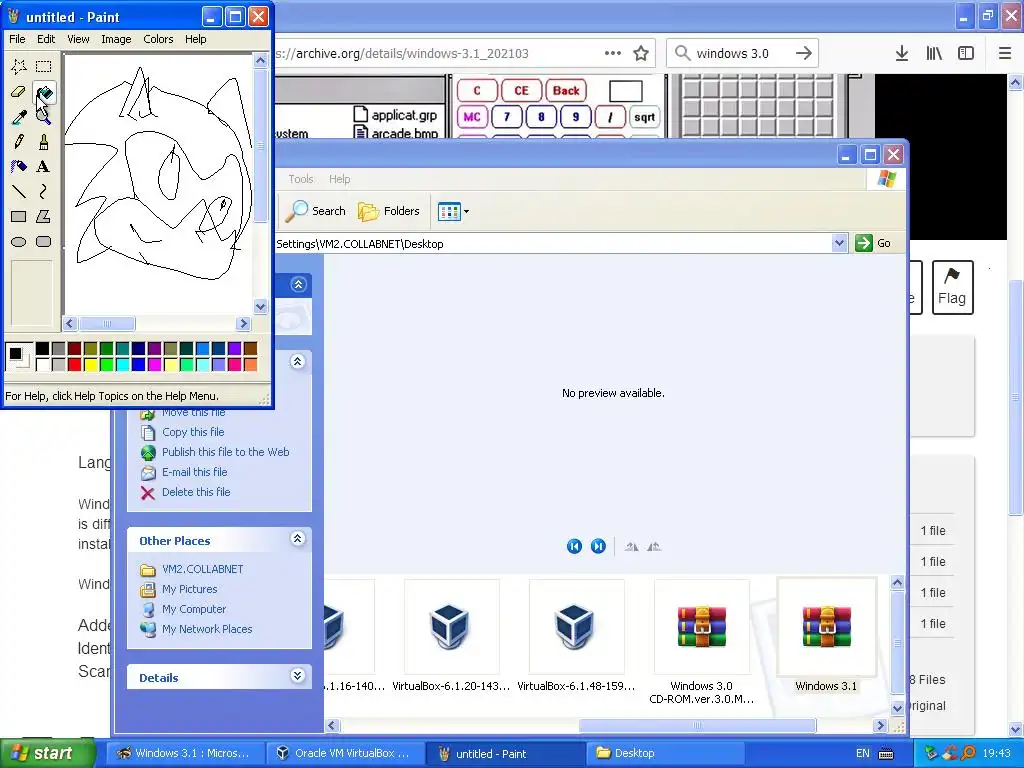Pick the yellow color swatch in Paint
This screenshot has width=1024, height=768.
[90, 364]
